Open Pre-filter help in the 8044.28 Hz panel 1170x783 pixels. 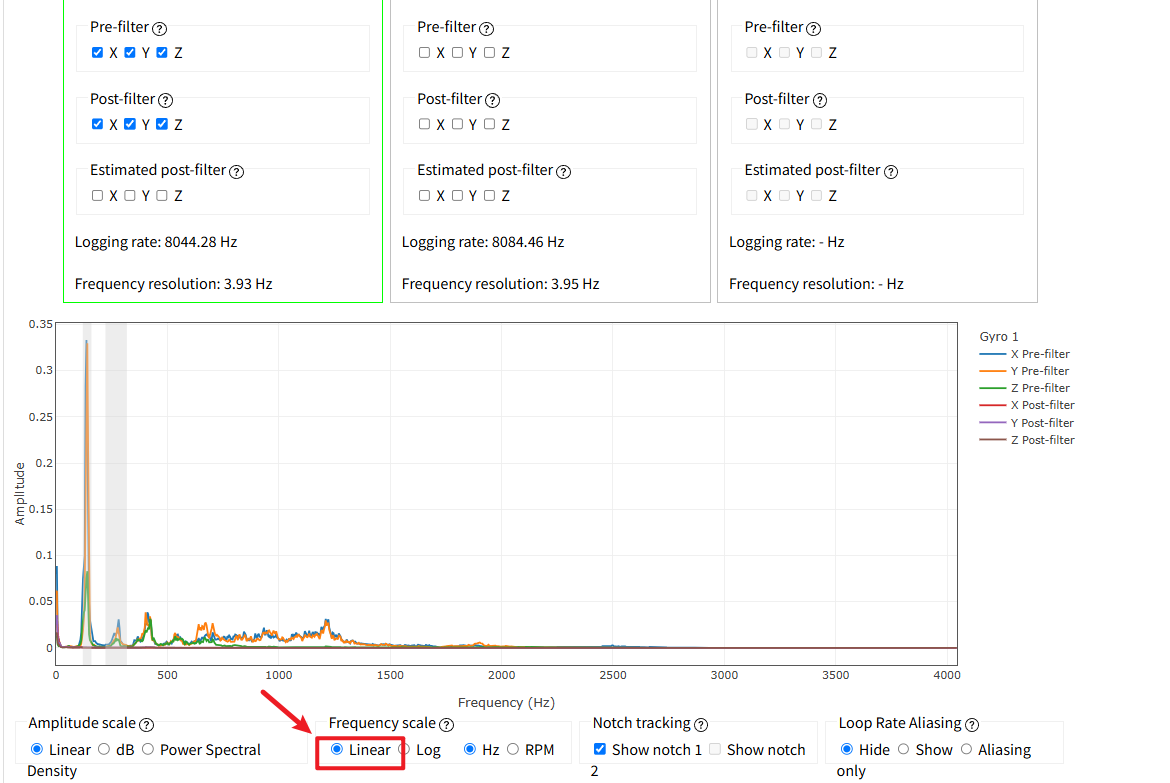click(x=160, y=28)
